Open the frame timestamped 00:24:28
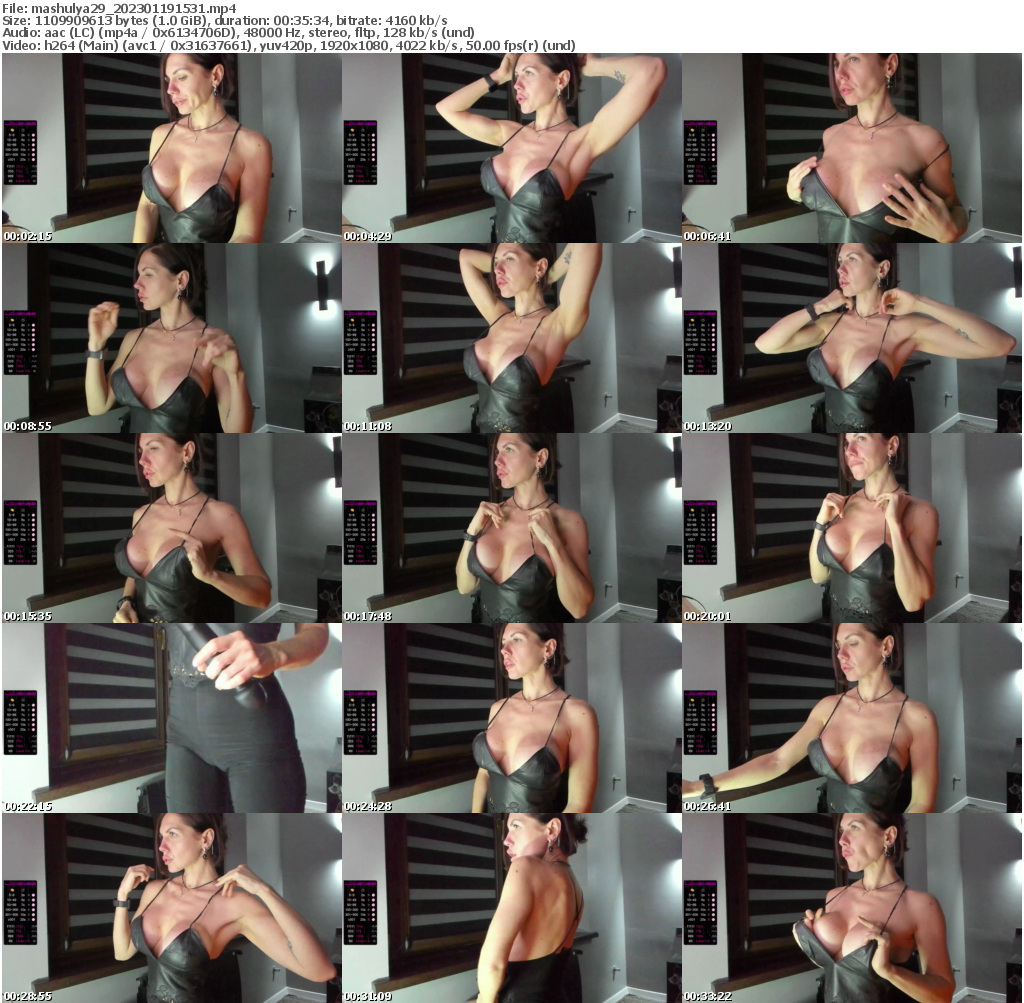The image size is (1024, 1003). pyautogui.click(x=511, y=718)
